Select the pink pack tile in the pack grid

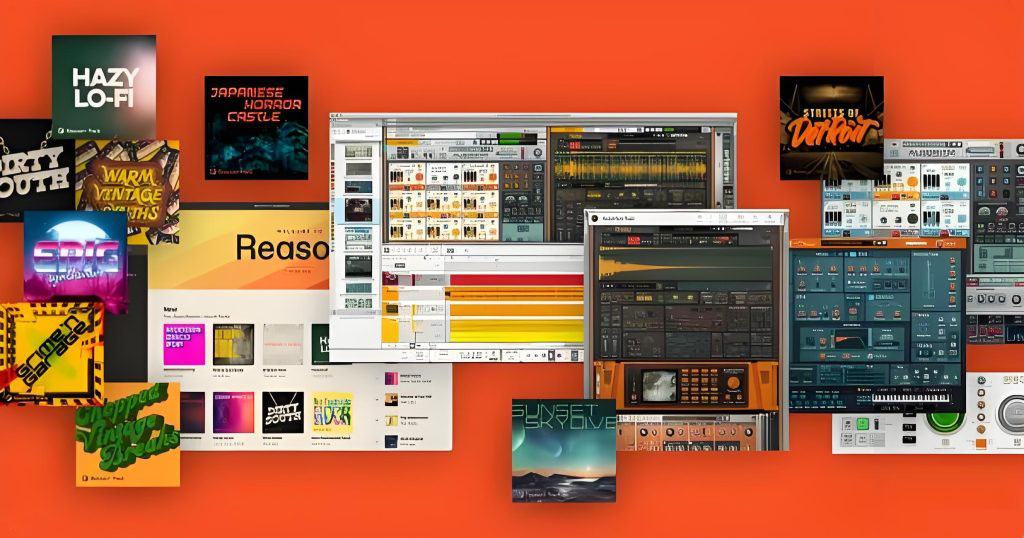(x=184, y=344)
